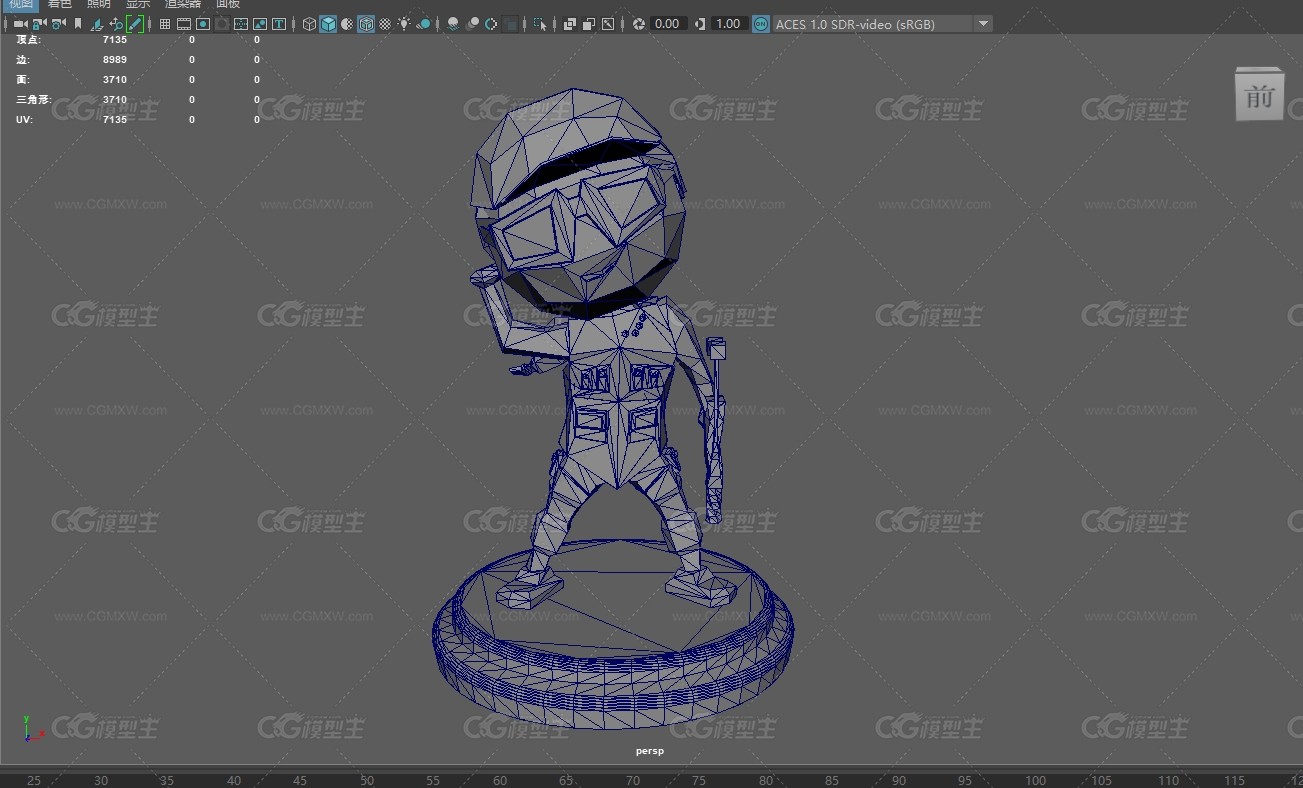Image resolution: width=1303 pixels, height=788 pixels.
Task: Open the 着色 menu
Action: (x=60, y=4)
